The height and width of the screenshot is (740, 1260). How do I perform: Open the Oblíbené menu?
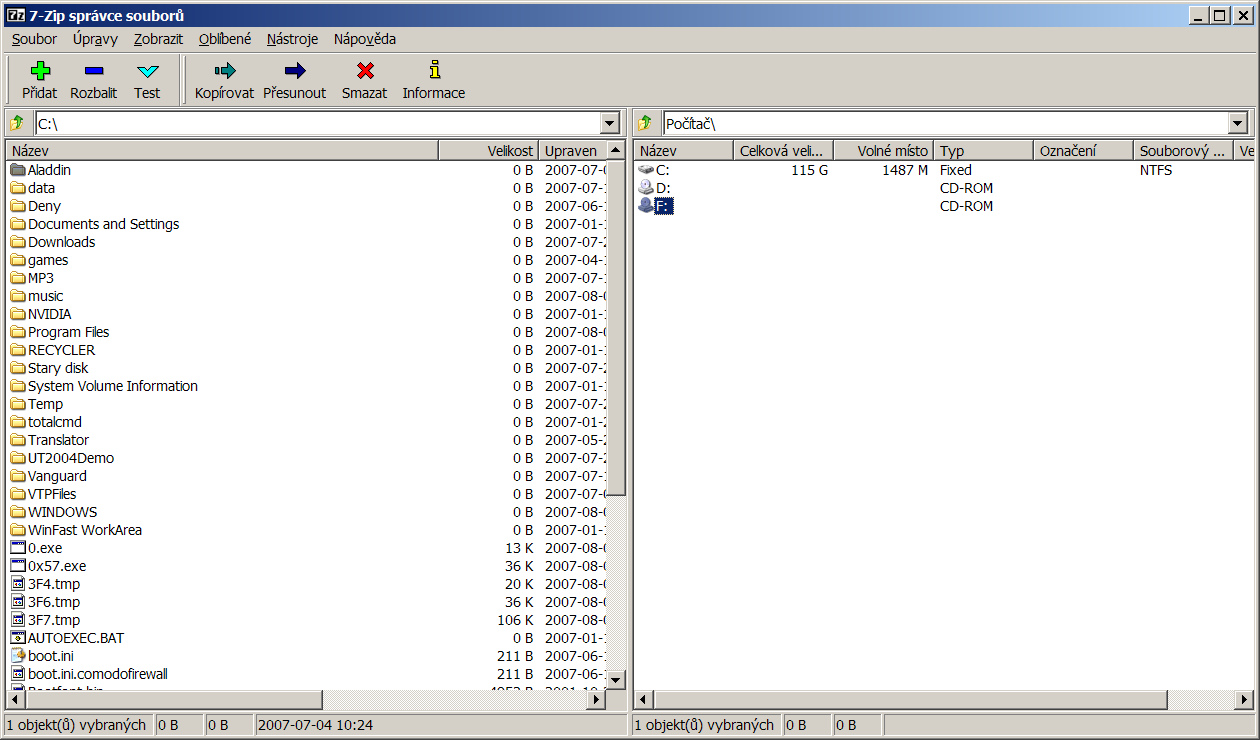[225, 40]
